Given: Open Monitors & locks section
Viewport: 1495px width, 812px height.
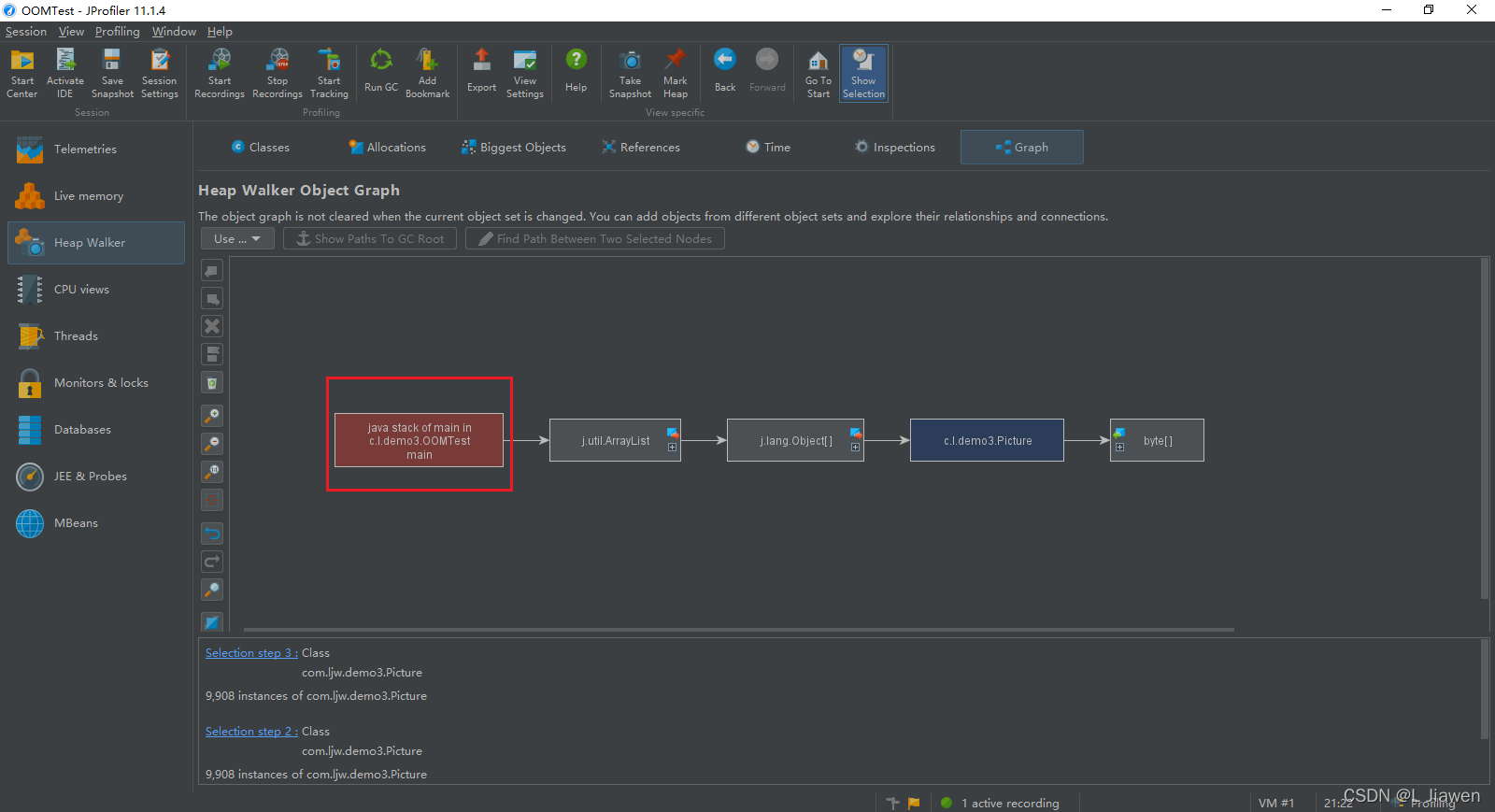Looking at the screenshot, I should pyautogui.click(x=96, y=383).
